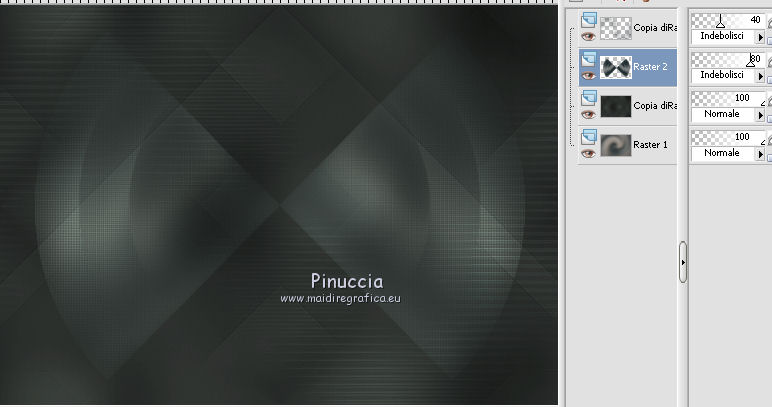Select the 'Copia diRa' name beside the dark thumbnail
Image resolution: width=772 pixels, height=407 pixels.
(x=655, y=105)
